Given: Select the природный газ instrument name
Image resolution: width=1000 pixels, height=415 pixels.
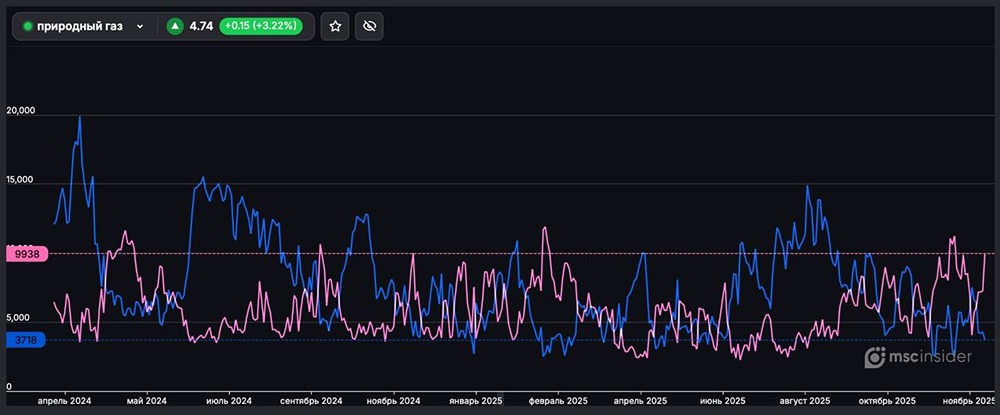Looking at the screenshot, I should click(x=80, y=27).
